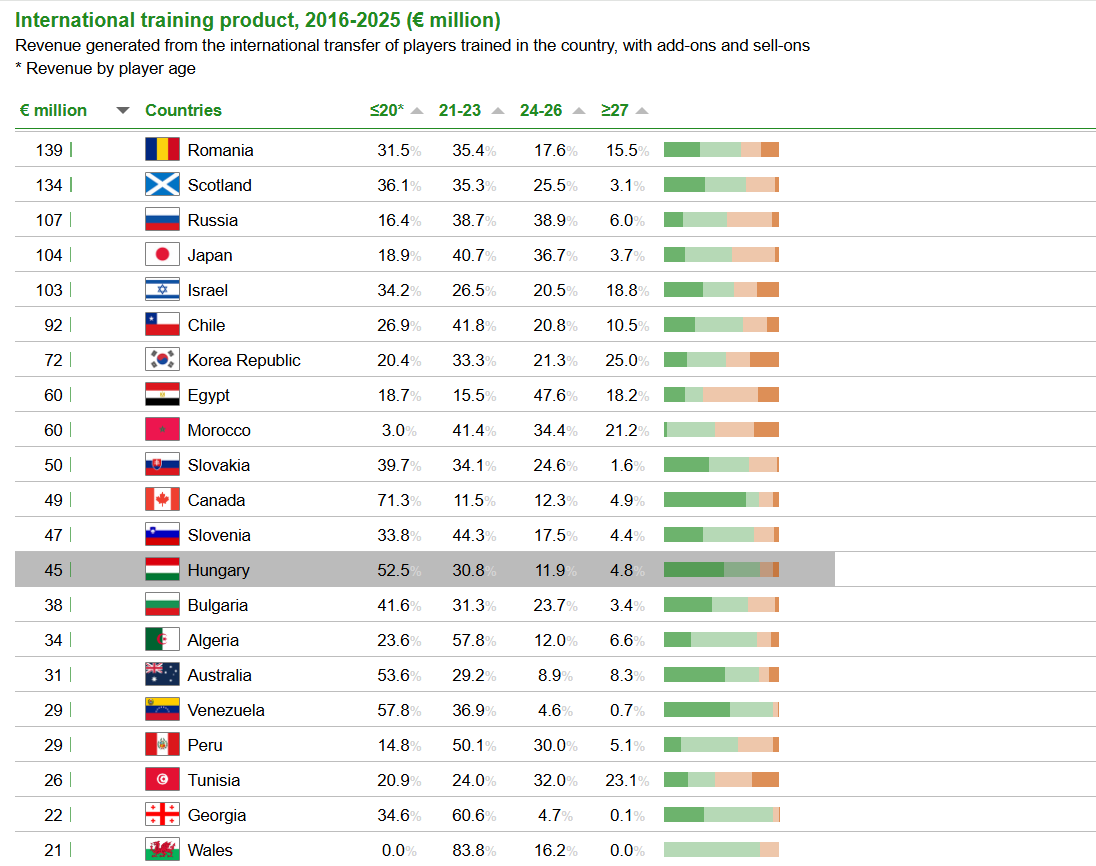Click the Japan flag icon
1096x866 pixels.
162,255
